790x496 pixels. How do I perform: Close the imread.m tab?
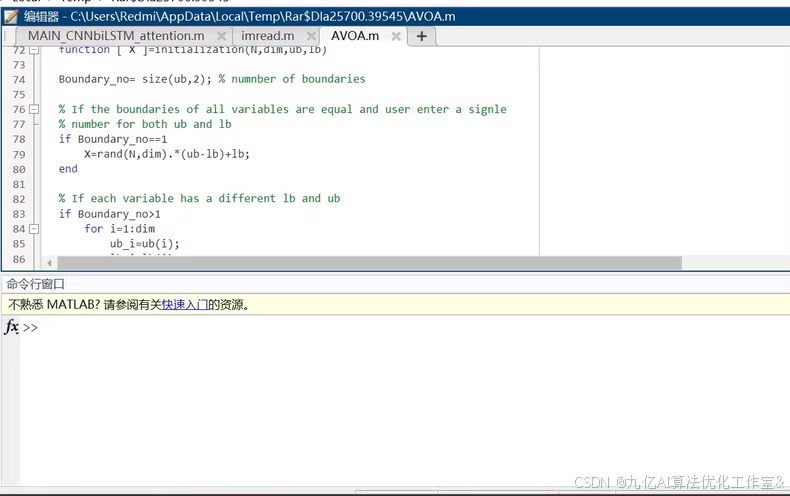pyautogui.click(x=311, y=36)
